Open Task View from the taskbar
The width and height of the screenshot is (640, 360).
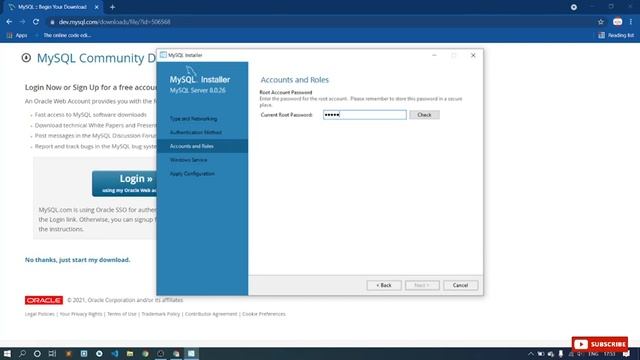click(x=52, y=353)
